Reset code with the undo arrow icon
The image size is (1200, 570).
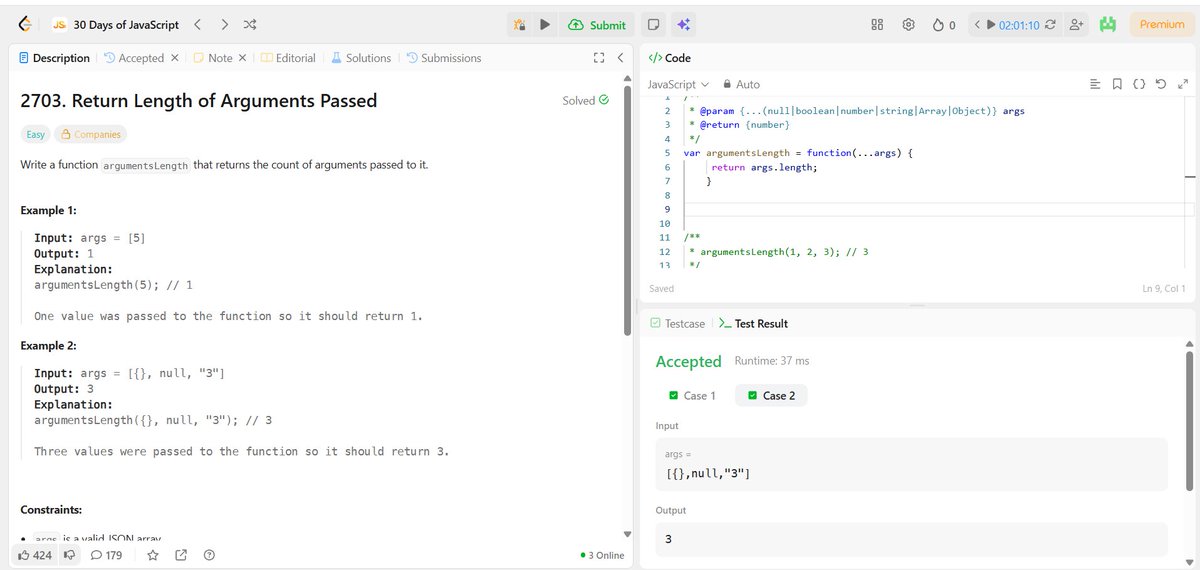(1161, 84)
